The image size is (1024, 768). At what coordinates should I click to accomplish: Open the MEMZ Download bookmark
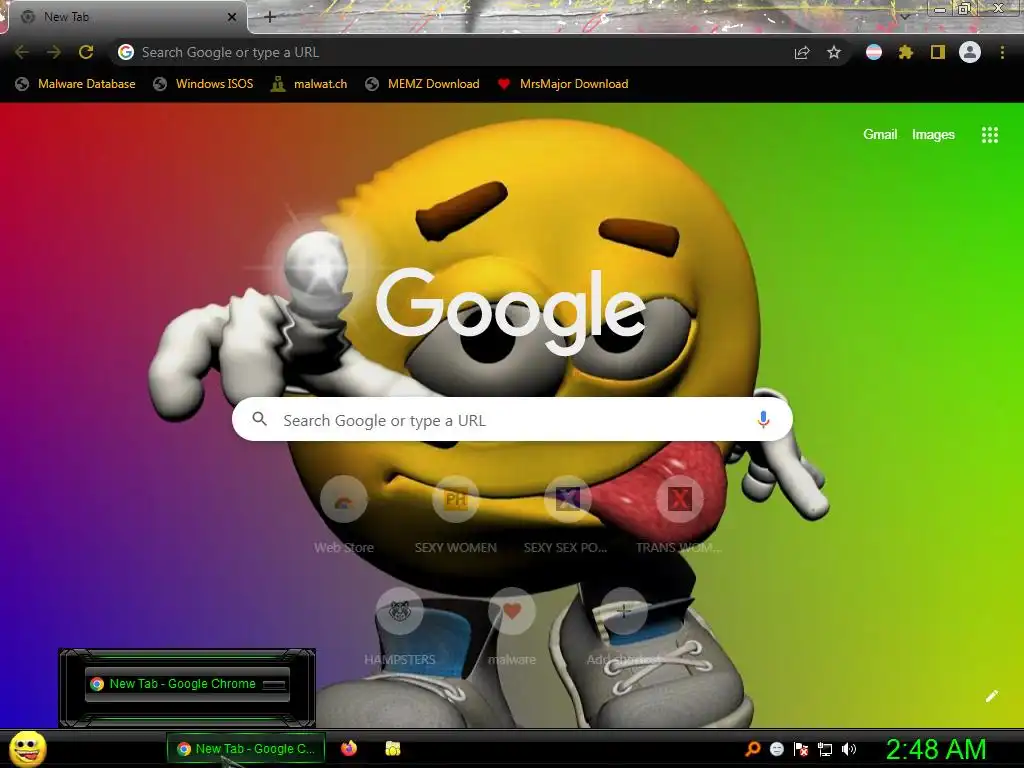click(423, 84)
